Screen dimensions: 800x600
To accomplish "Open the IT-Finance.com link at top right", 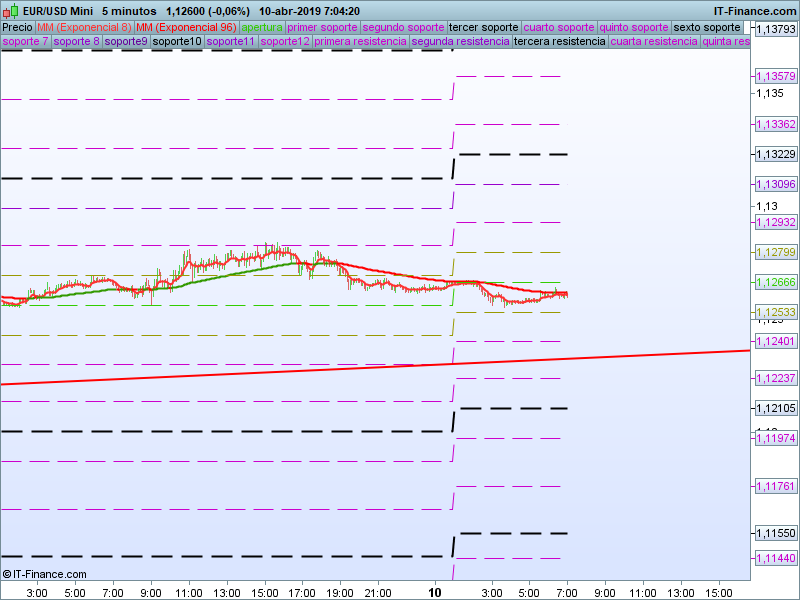I will (x=753, y=10).
